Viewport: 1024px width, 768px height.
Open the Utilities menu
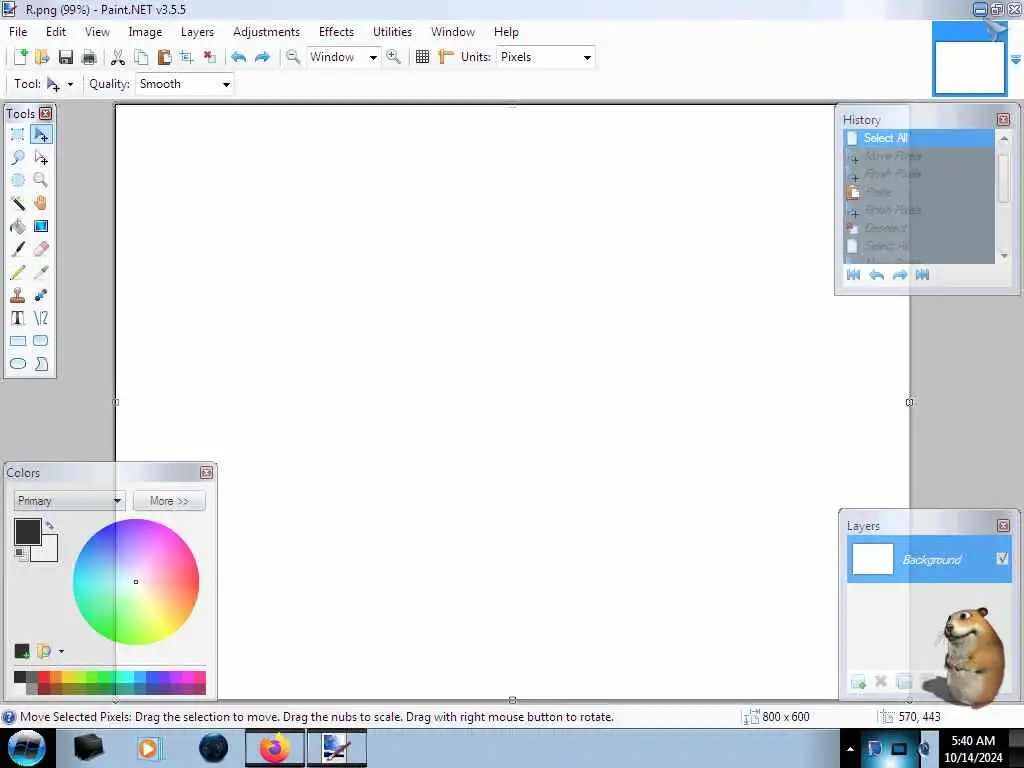(392, 31)
